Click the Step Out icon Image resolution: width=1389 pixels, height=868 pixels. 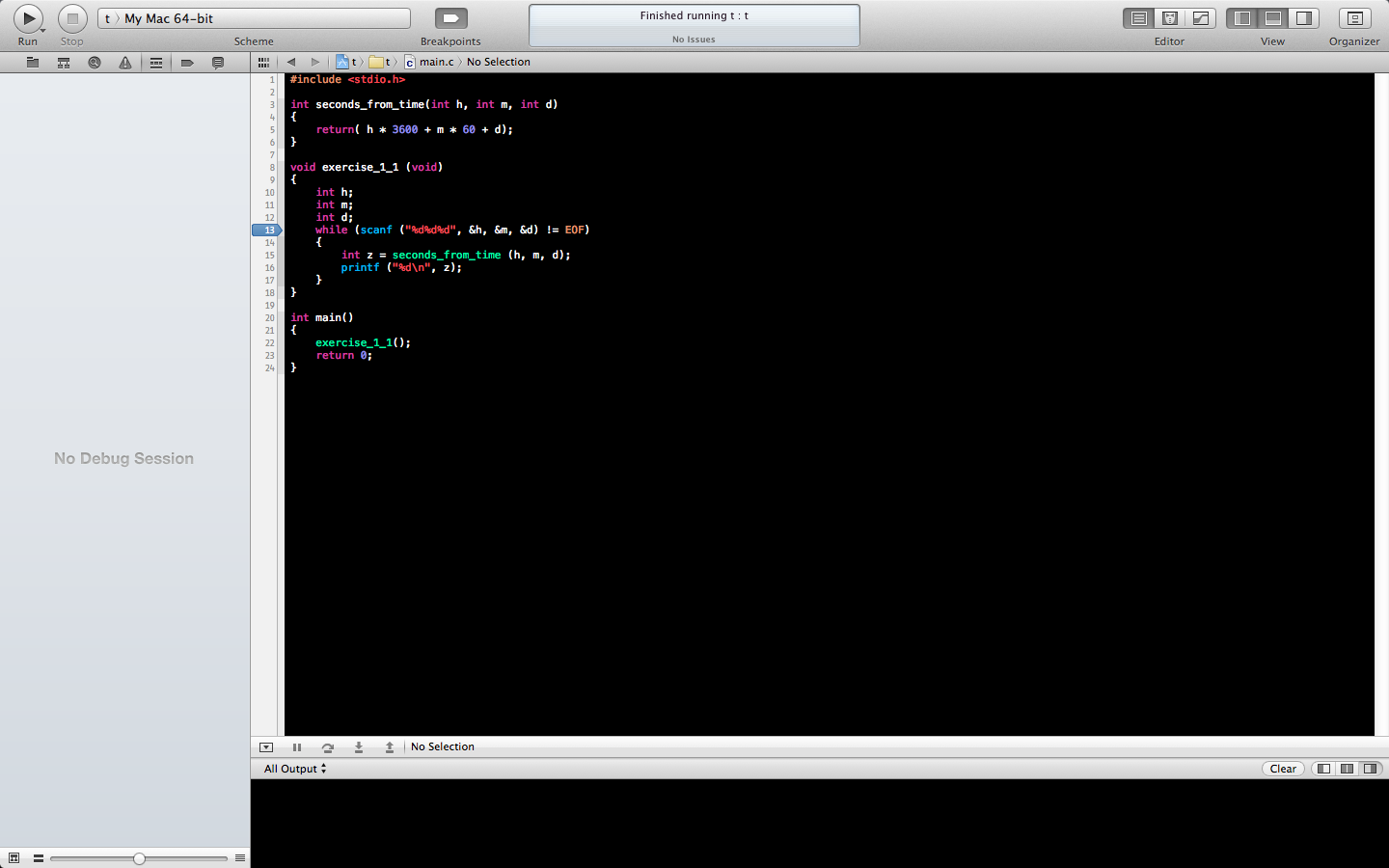tap(390, 747)
